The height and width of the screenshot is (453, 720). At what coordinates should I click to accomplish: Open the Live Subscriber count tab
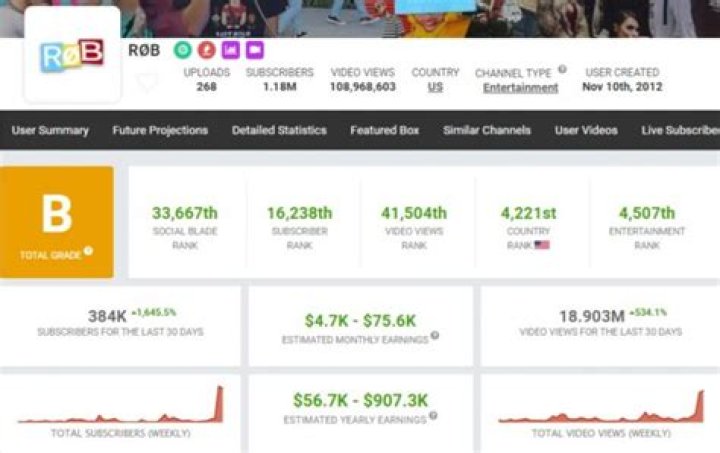click(680, 130)
